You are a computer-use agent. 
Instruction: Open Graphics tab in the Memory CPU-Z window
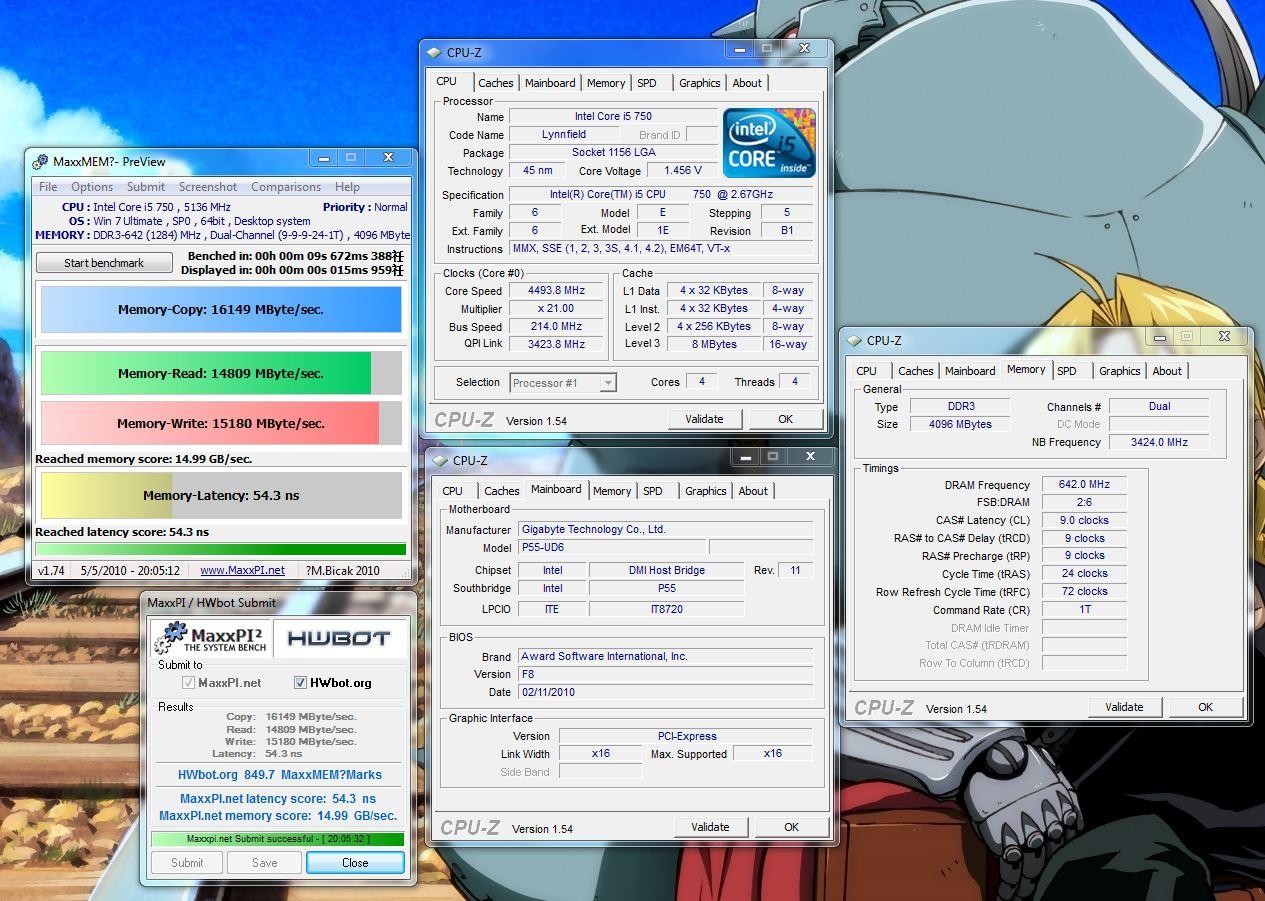[x=1119, y=371]
